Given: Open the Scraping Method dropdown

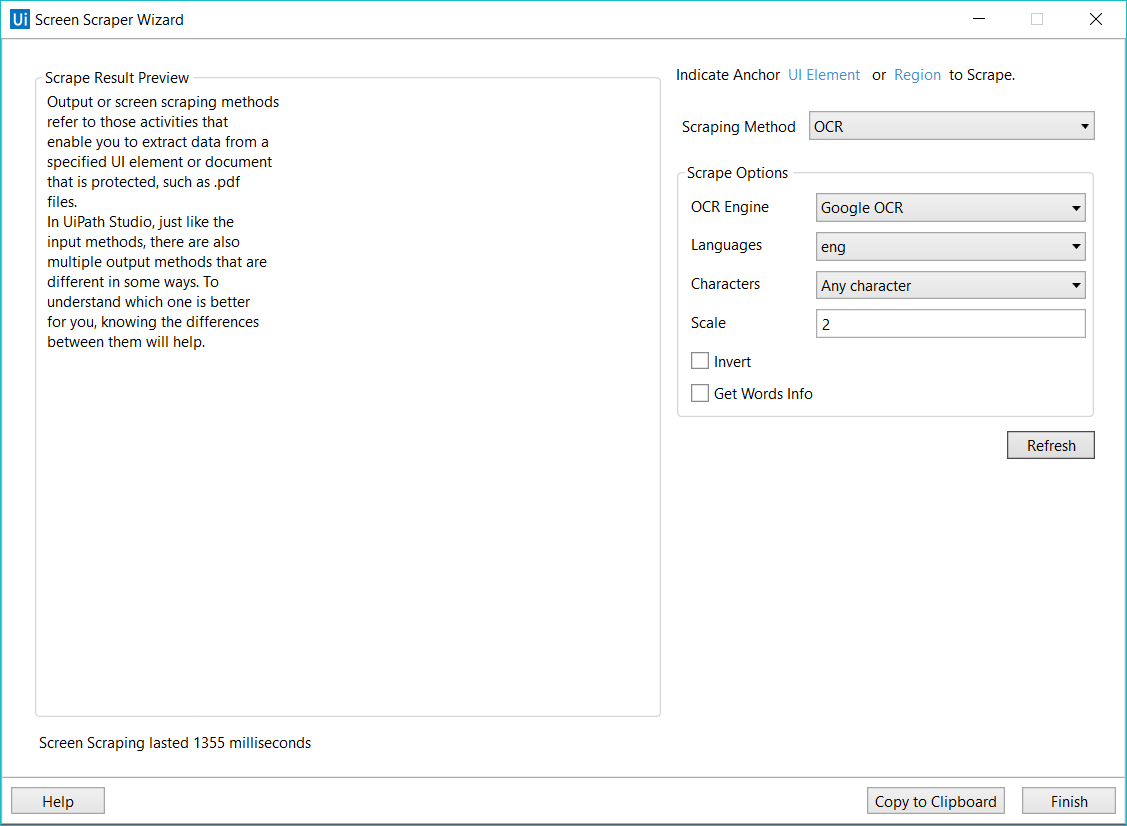Looking at the screenshot, I should [951, 126].
